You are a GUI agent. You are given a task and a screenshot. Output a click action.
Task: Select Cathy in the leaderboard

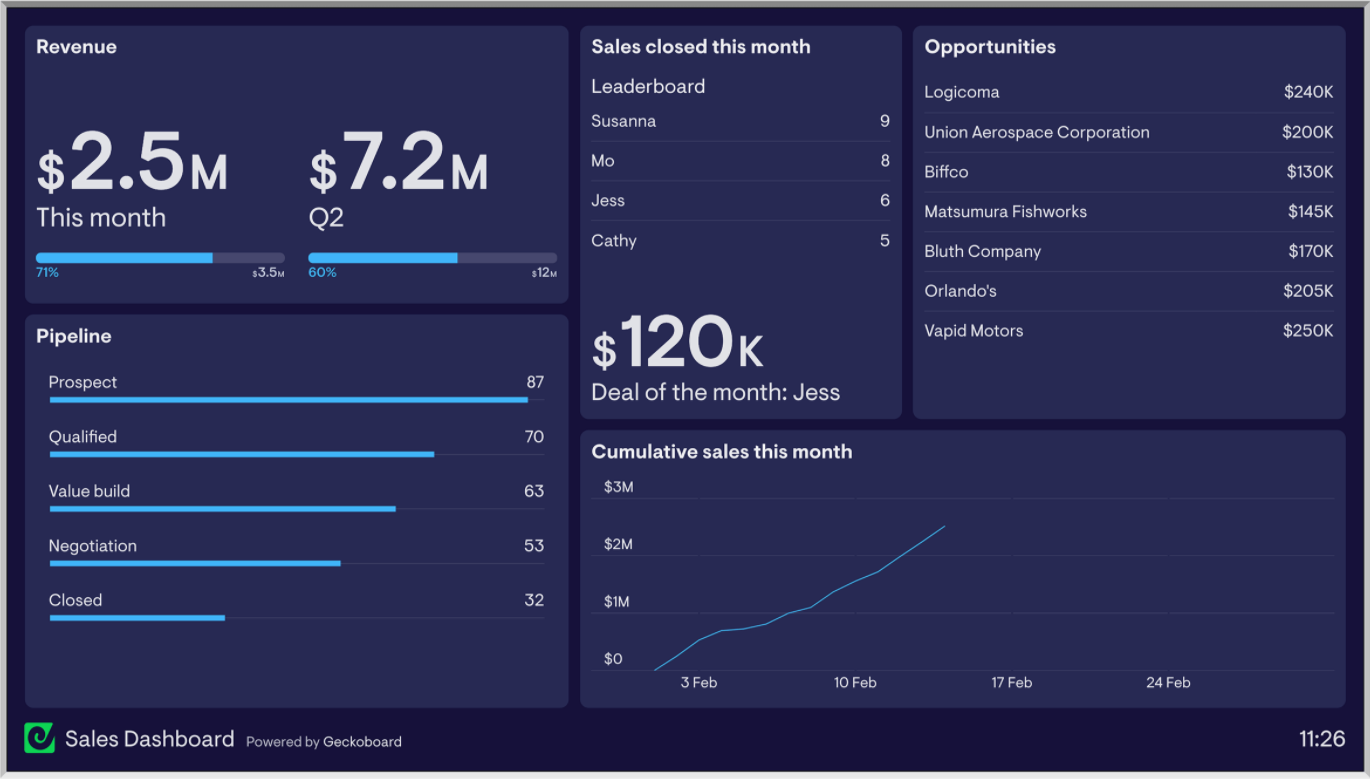740,241
